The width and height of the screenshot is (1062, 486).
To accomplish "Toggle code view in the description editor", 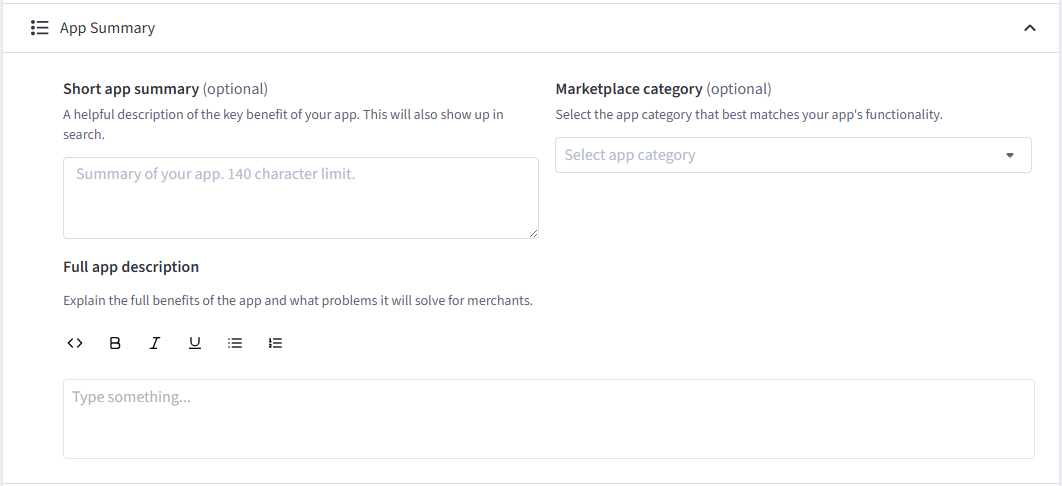I will click(75, 343).
